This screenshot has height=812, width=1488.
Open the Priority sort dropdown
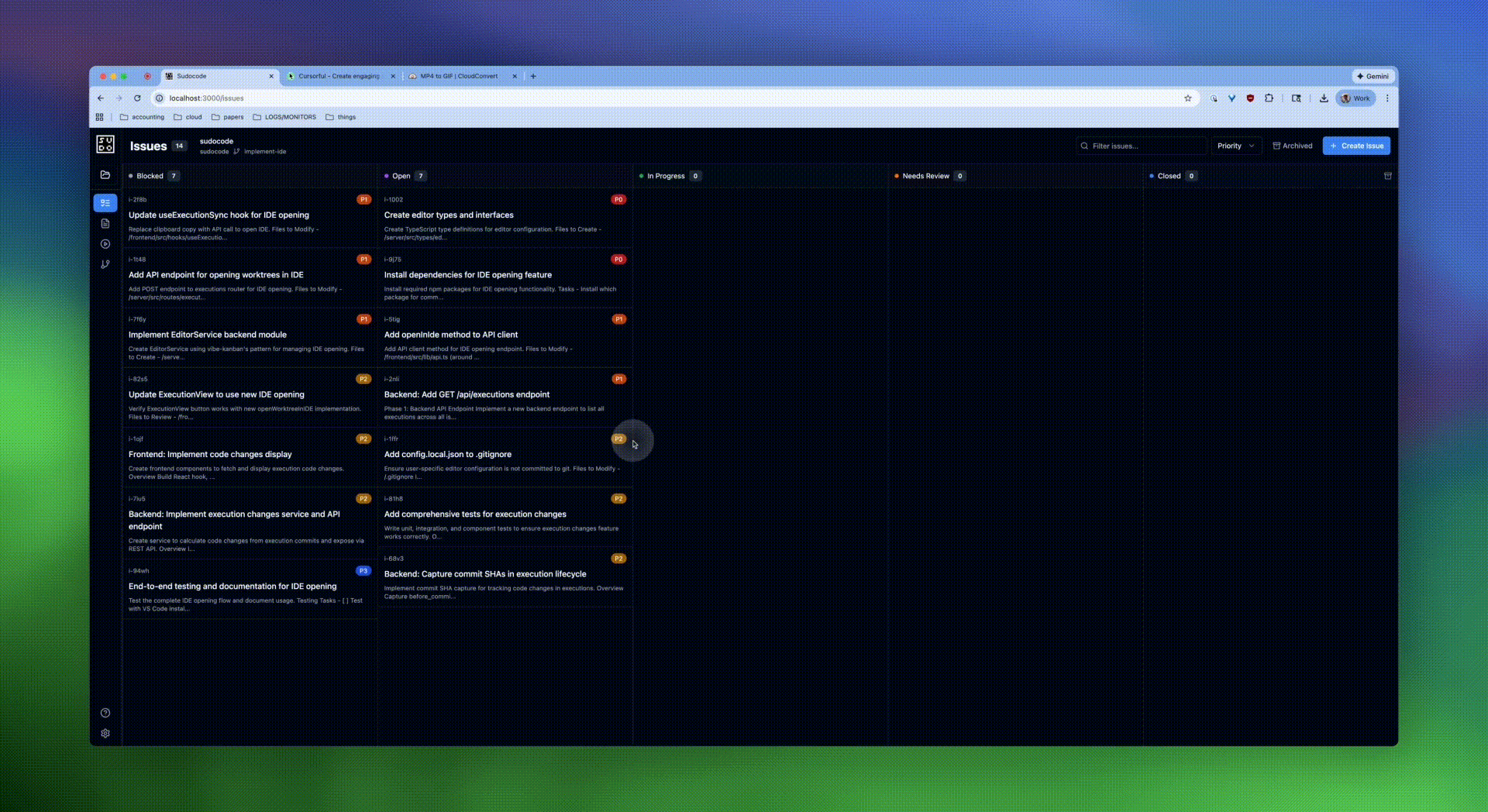click(1235, 146)
